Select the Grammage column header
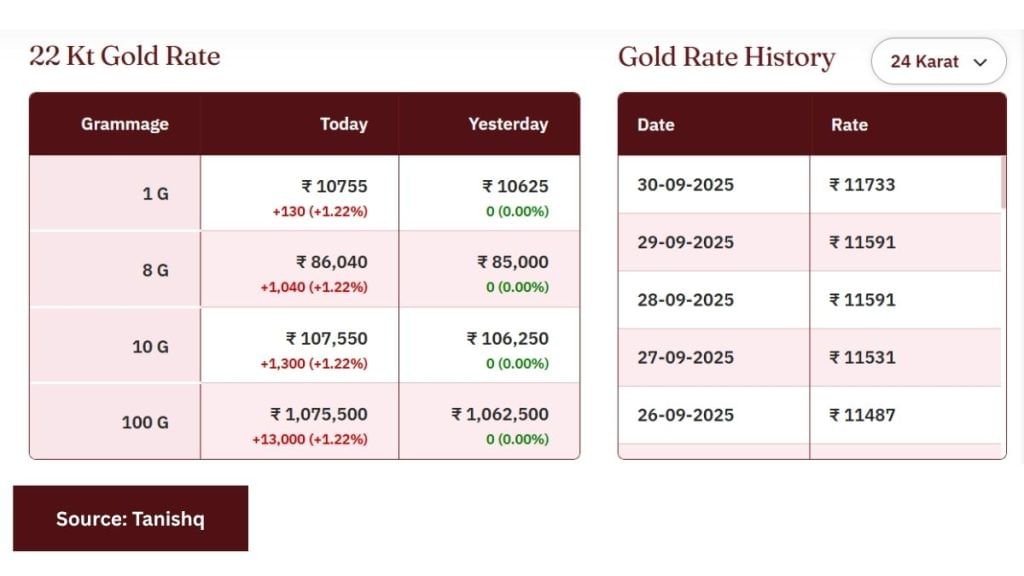This screenshot has height=576, width=1024. (125, 124)
